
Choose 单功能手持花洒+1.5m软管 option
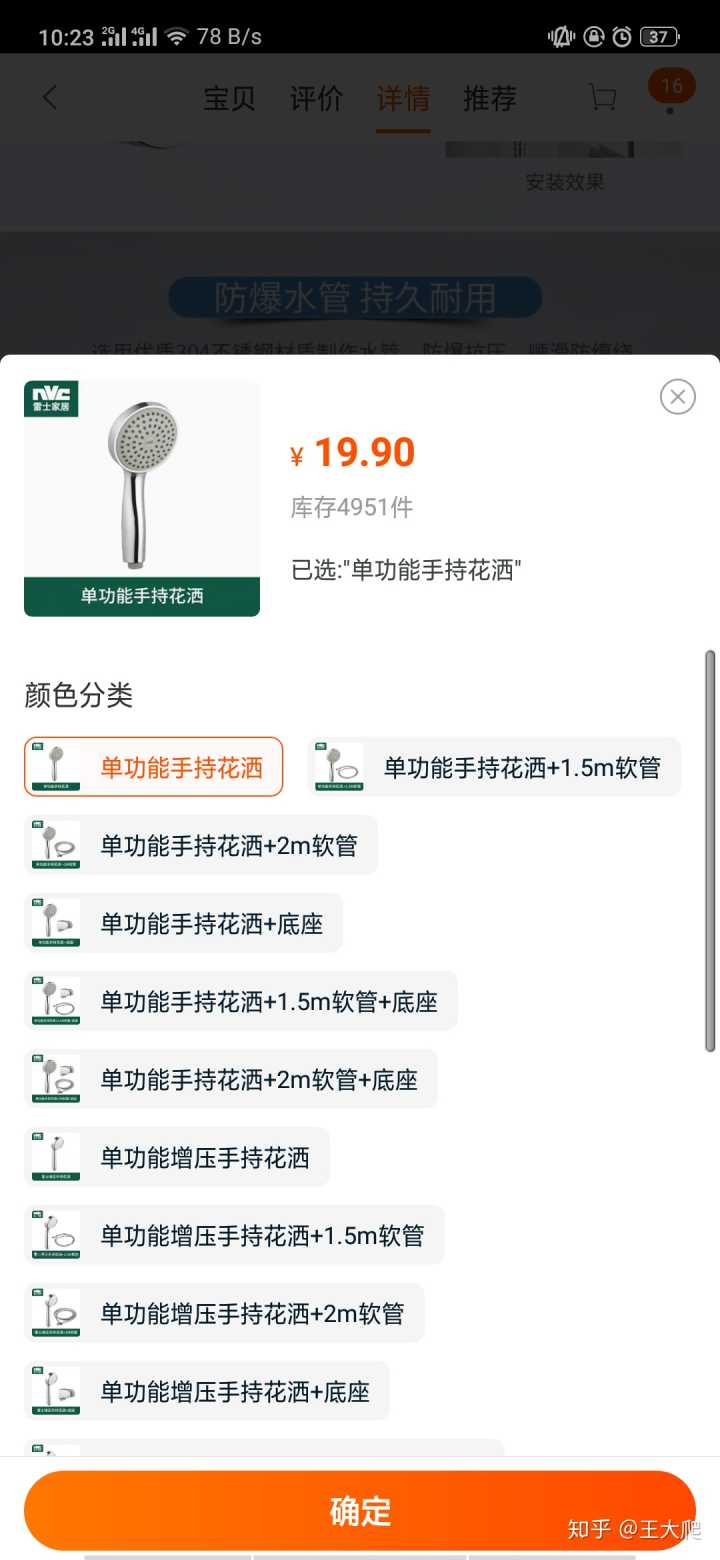tap(495, 767)
